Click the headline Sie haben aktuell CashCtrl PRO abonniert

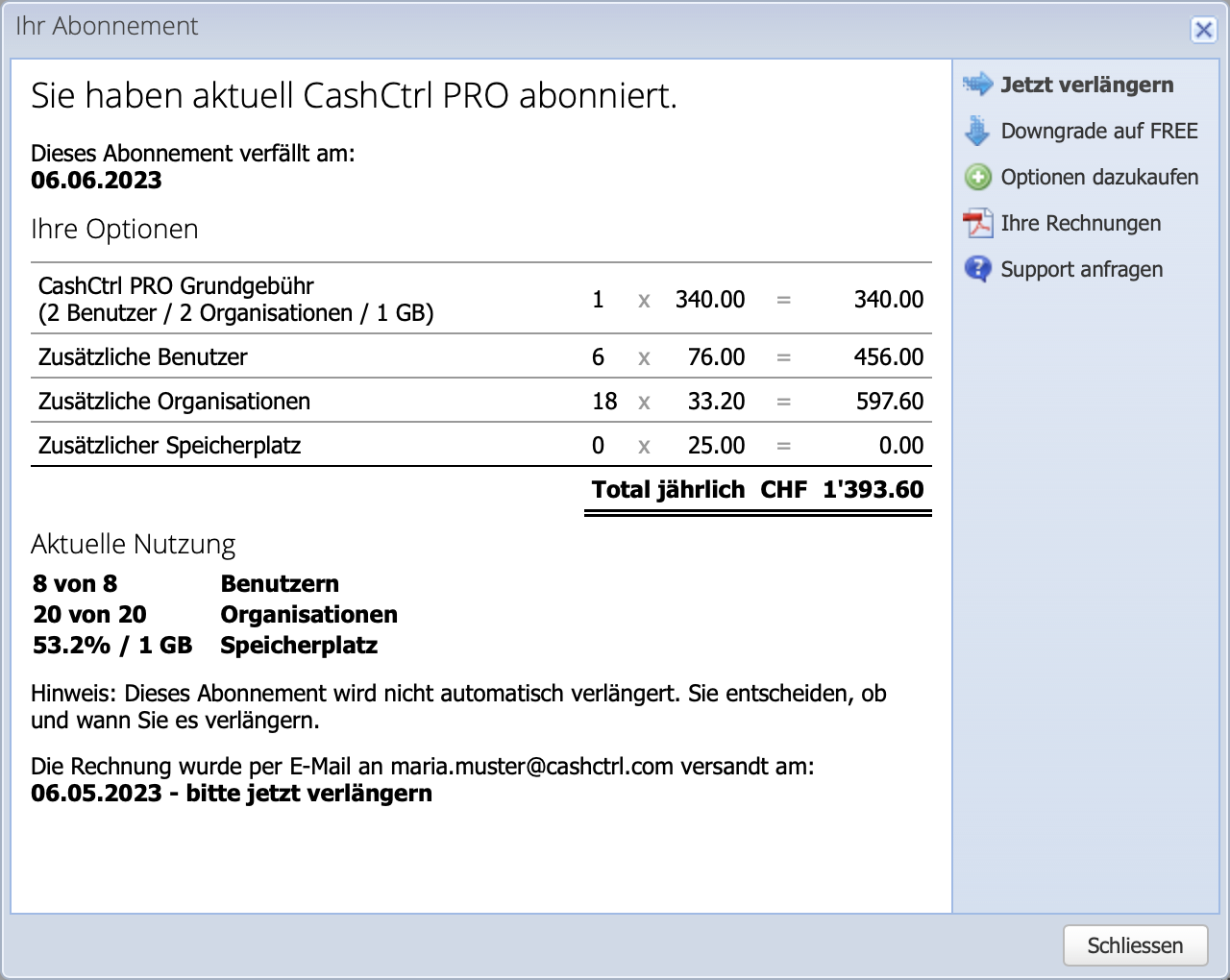[x=354, y=96]
